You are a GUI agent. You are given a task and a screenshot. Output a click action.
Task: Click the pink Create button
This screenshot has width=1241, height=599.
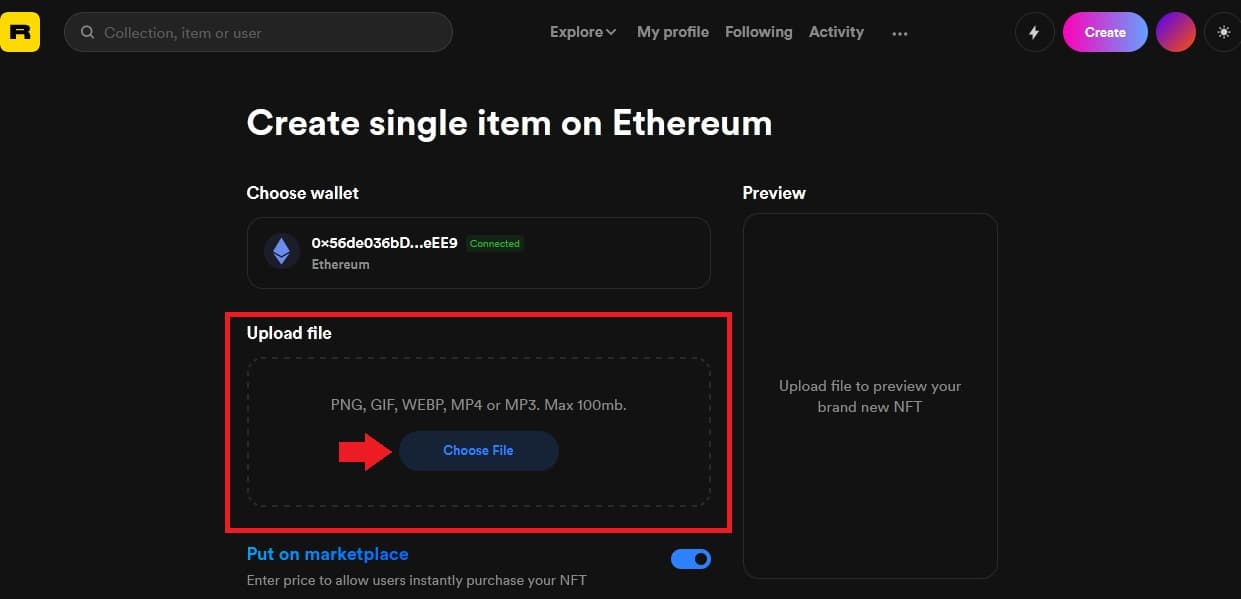pyautogui.click(x=1105, y=32)
